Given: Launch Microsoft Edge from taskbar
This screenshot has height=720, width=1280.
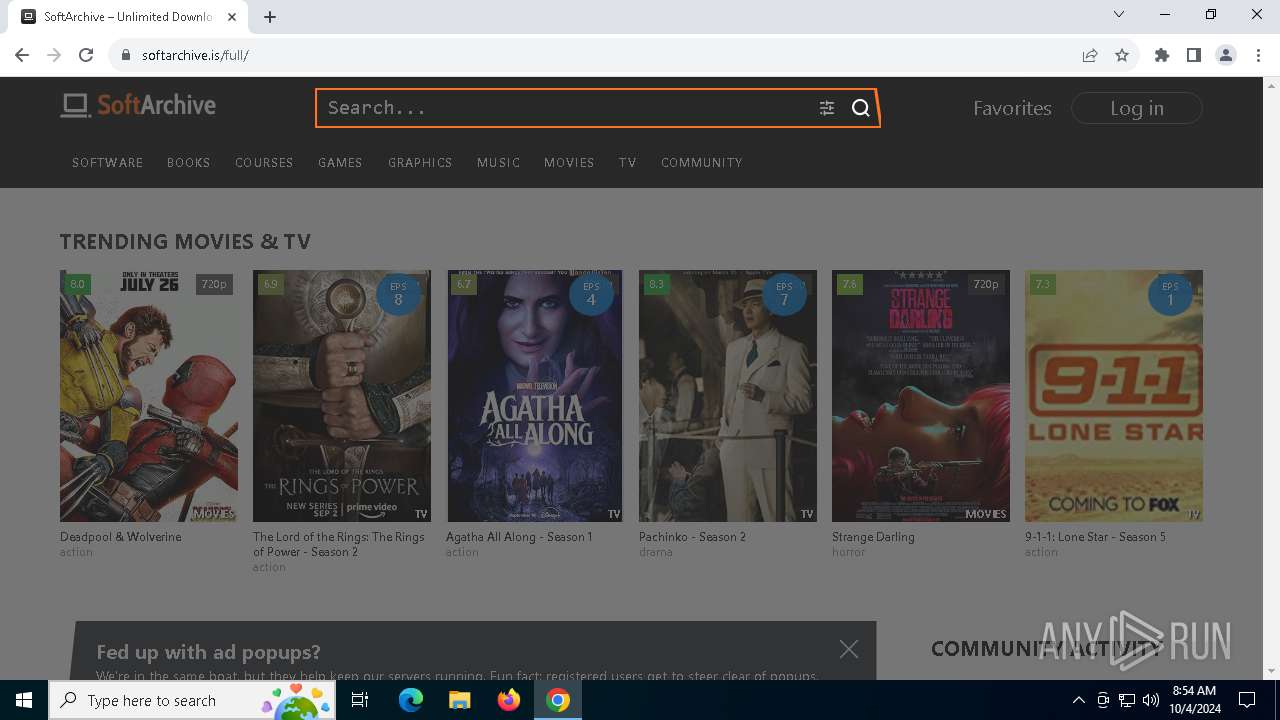Looking at the screenshot, I should [x=411, y=700].
